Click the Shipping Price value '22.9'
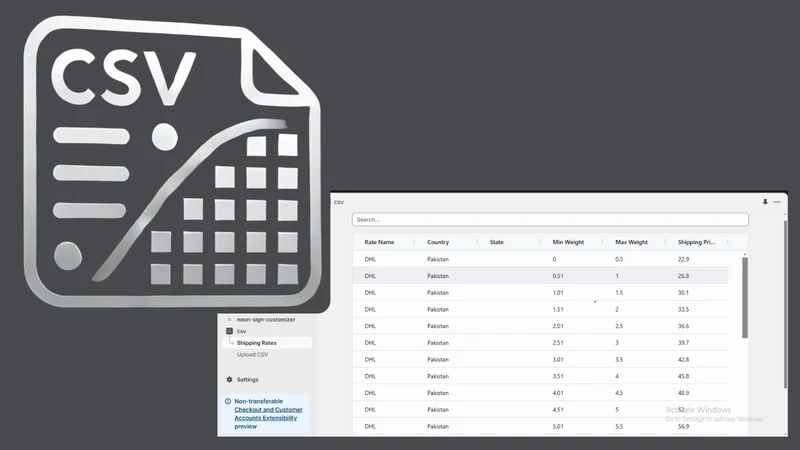Image resolution: width=800 pixels, height=450 pixels. [683, 259]
